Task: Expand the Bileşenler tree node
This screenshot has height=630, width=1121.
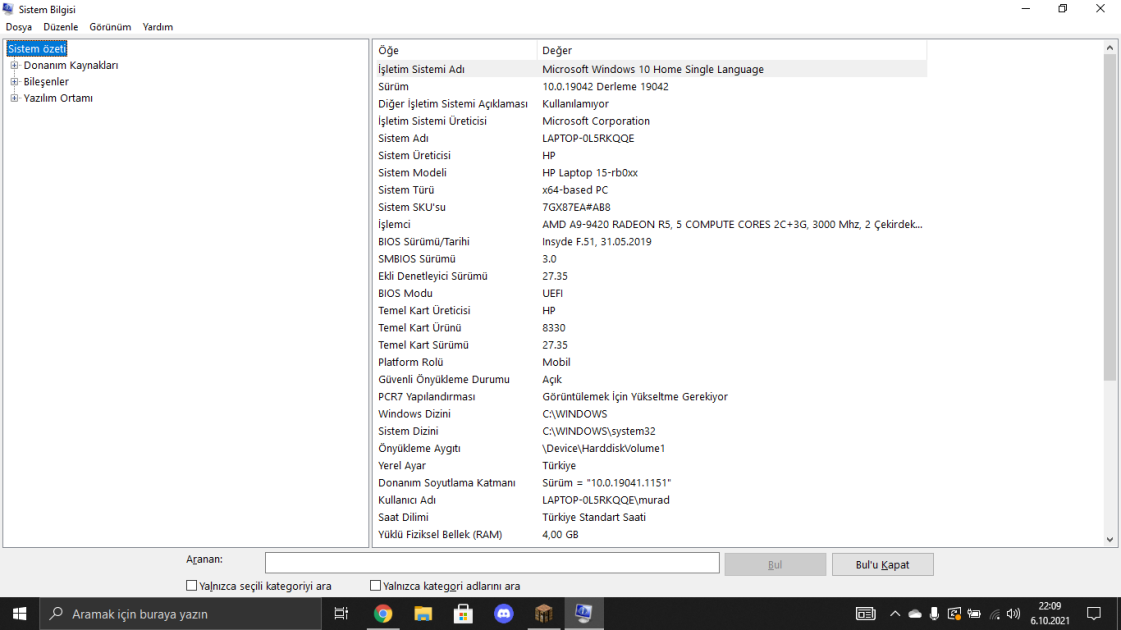Action: 14,82
